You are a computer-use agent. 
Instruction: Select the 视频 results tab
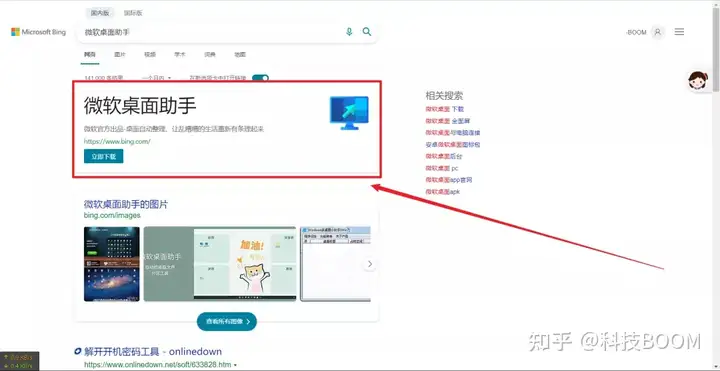tap(150, 55)
